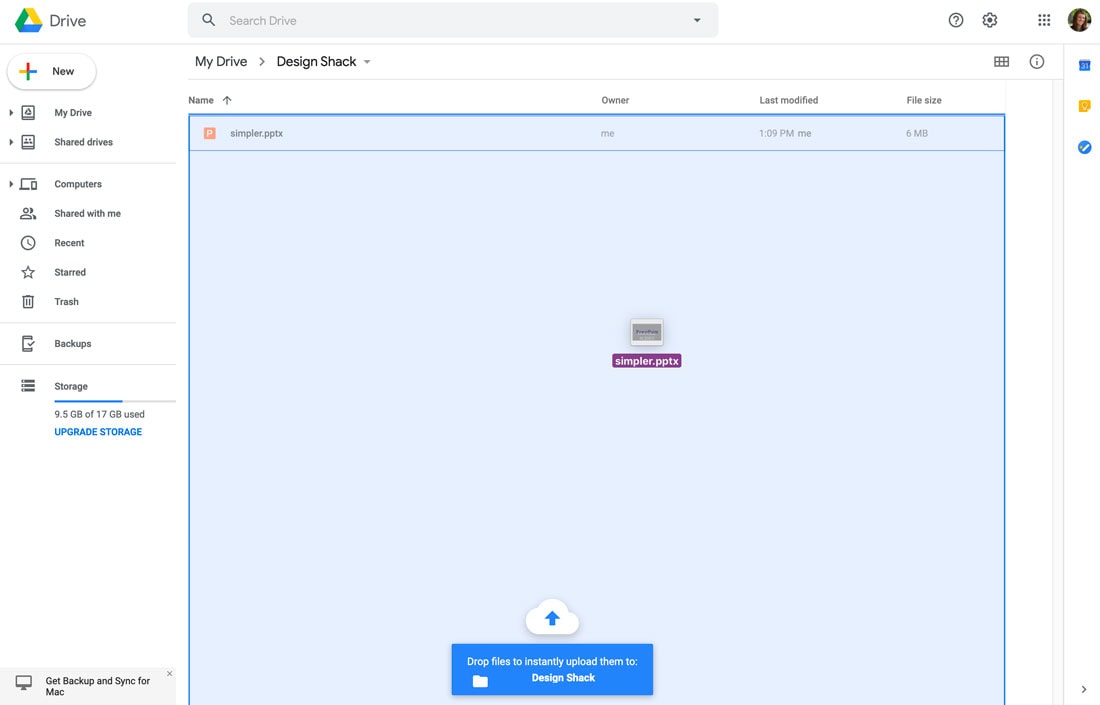
Task: Click the Last modified column header
Action: click(789, 100)
